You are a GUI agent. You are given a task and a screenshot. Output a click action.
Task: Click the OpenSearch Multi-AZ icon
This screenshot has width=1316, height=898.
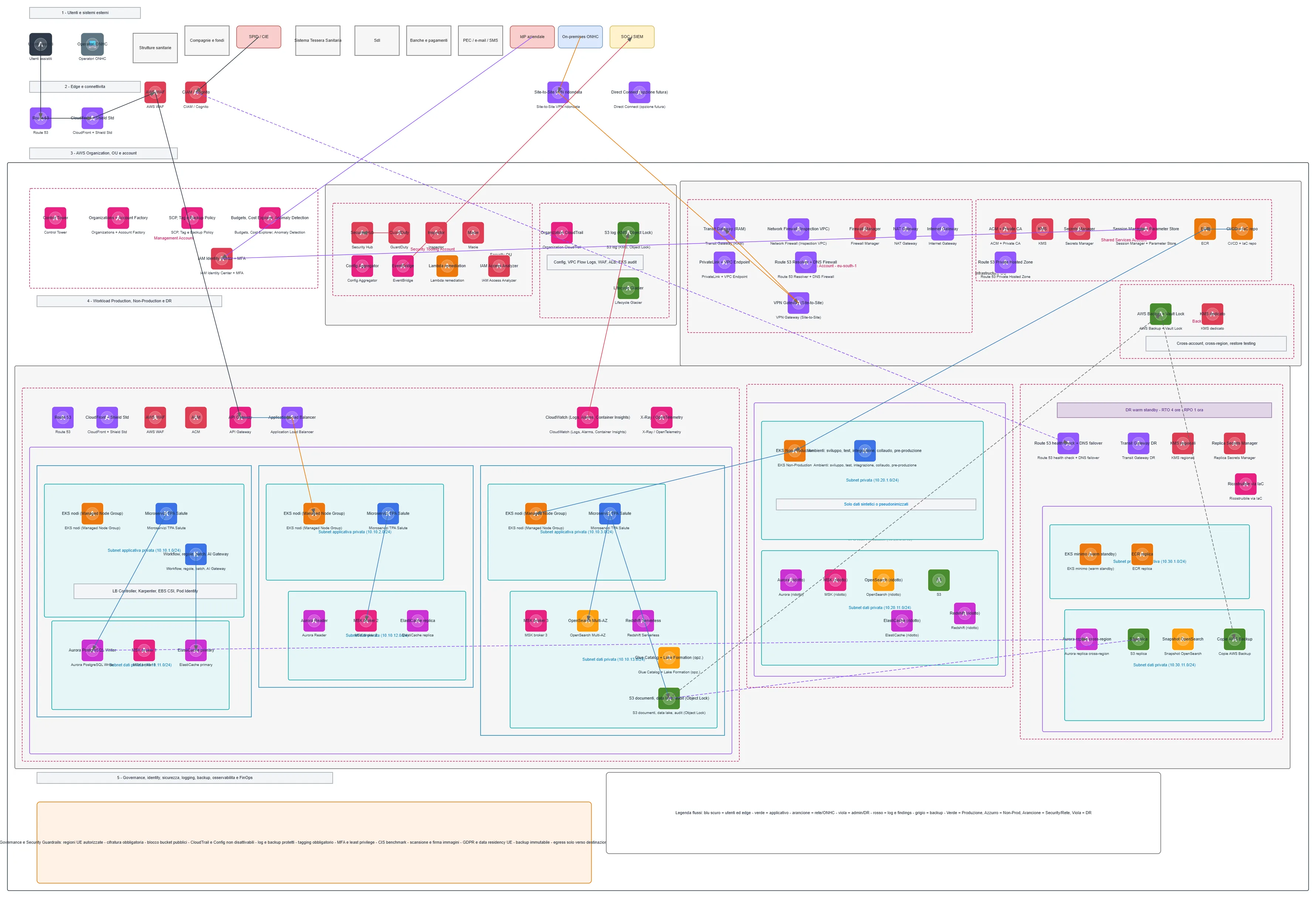tap(588, 621)
